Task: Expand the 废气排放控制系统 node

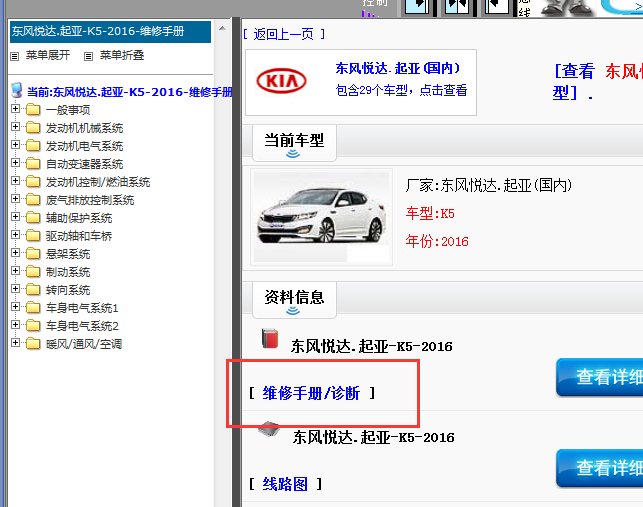Action: click(x=15, y=199)
